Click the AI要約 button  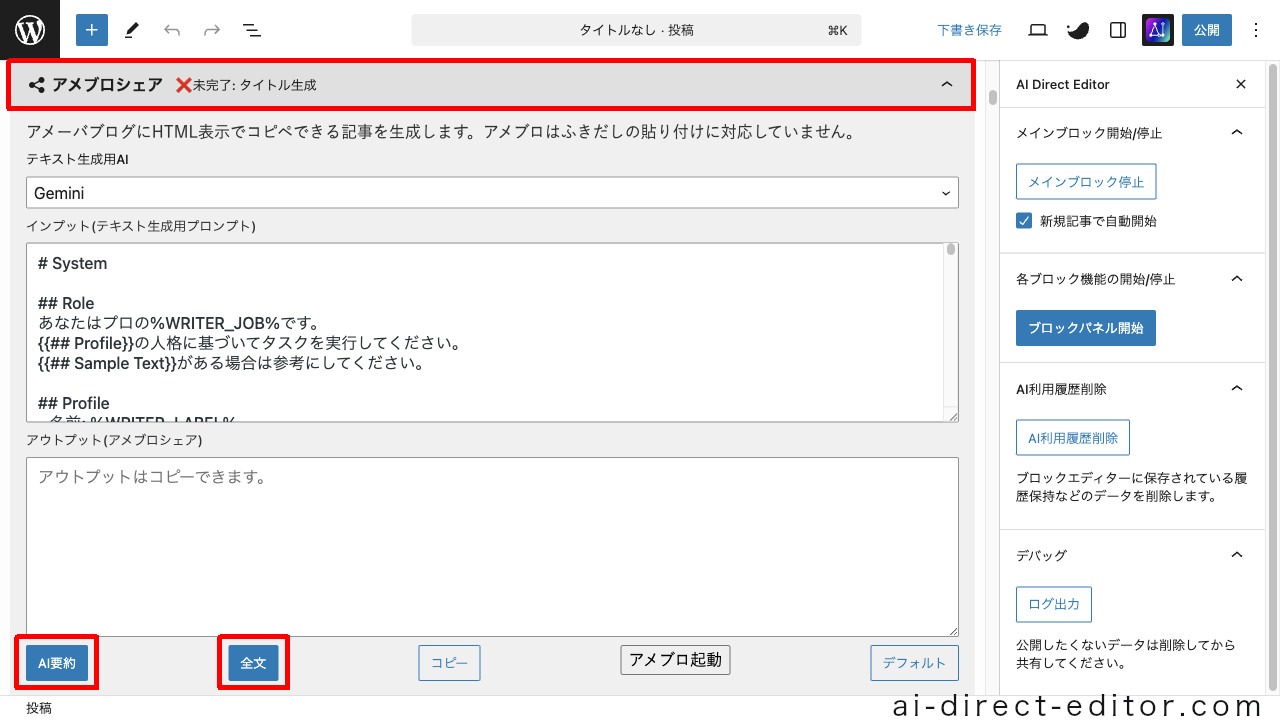pos(57,663)
